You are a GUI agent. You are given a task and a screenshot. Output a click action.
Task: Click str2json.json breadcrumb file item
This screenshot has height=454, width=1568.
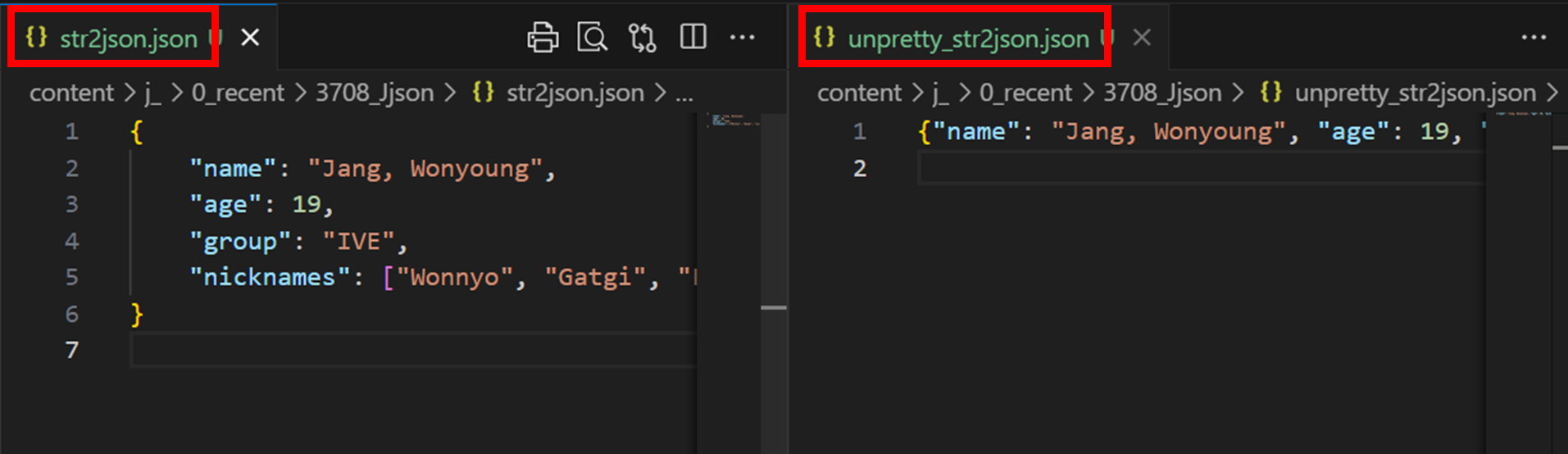point(575,93)
